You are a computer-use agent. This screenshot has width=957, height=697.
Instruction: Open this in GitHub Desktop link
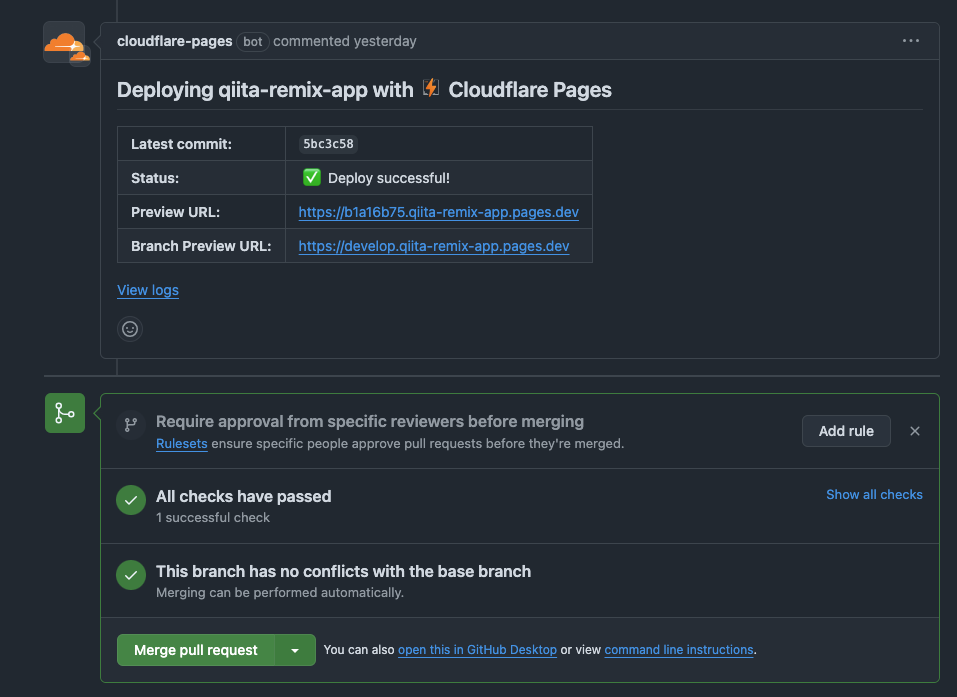(477, 650)
